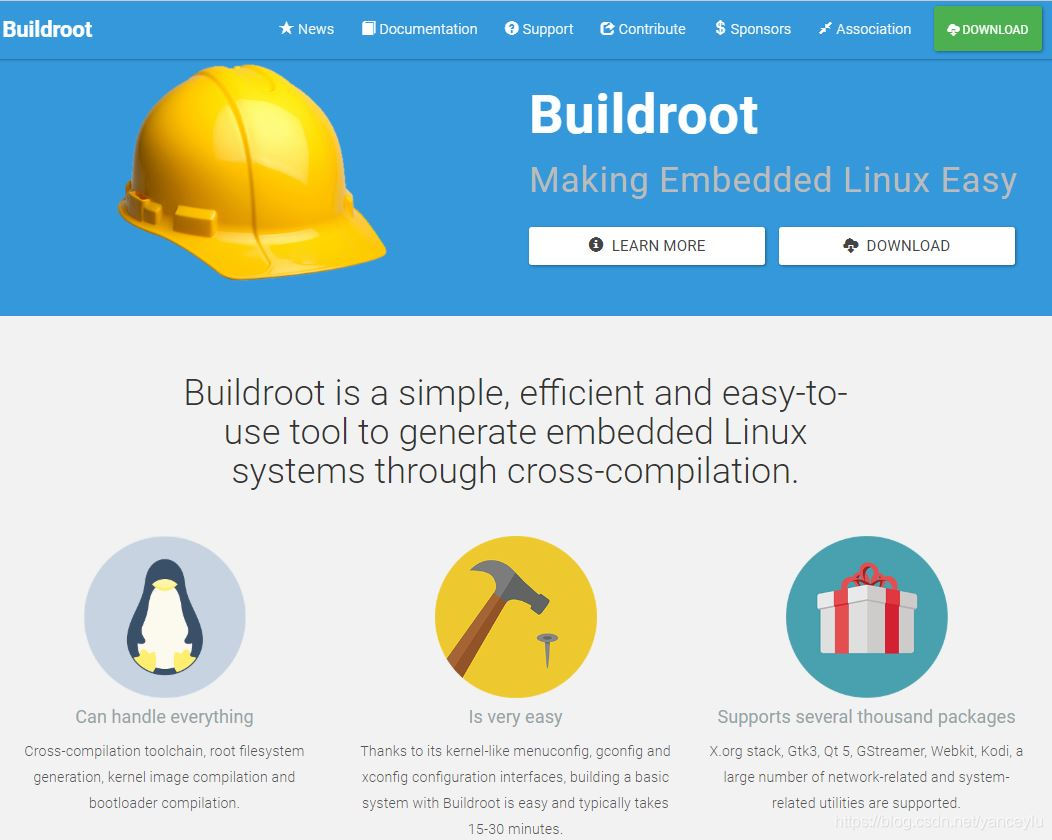Go to the Support section
This screenshot has height=840, width=1052.
click(539, 29)
